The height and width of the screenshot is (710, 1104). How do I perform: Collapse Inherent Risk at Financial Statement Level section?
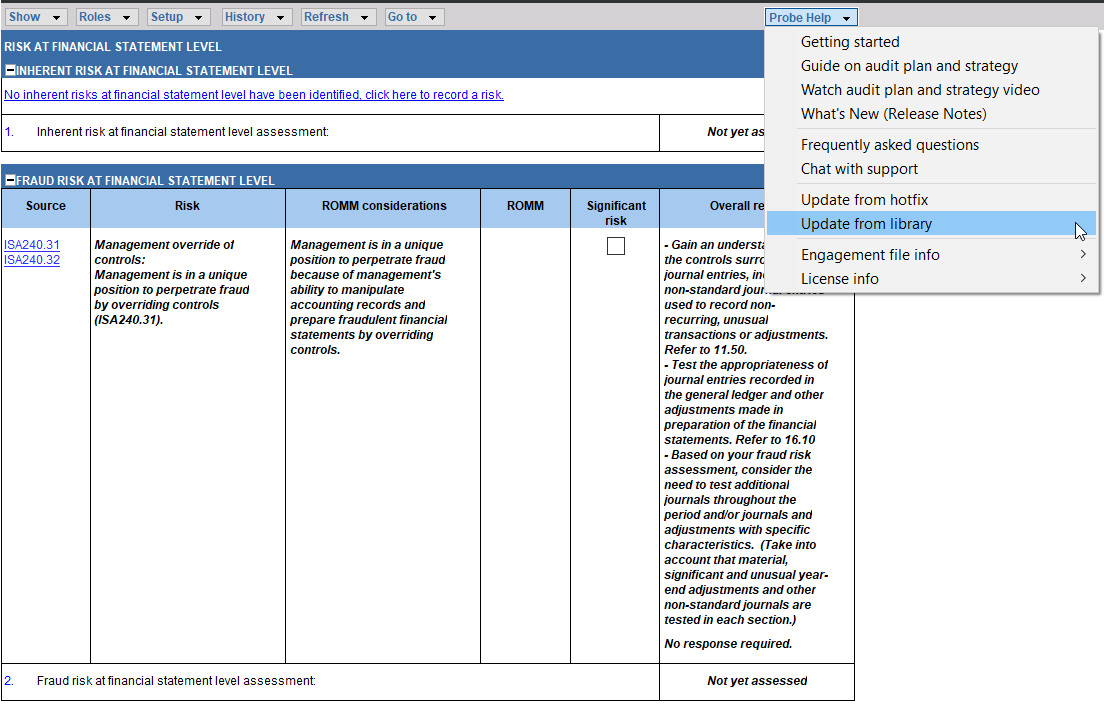10,70
